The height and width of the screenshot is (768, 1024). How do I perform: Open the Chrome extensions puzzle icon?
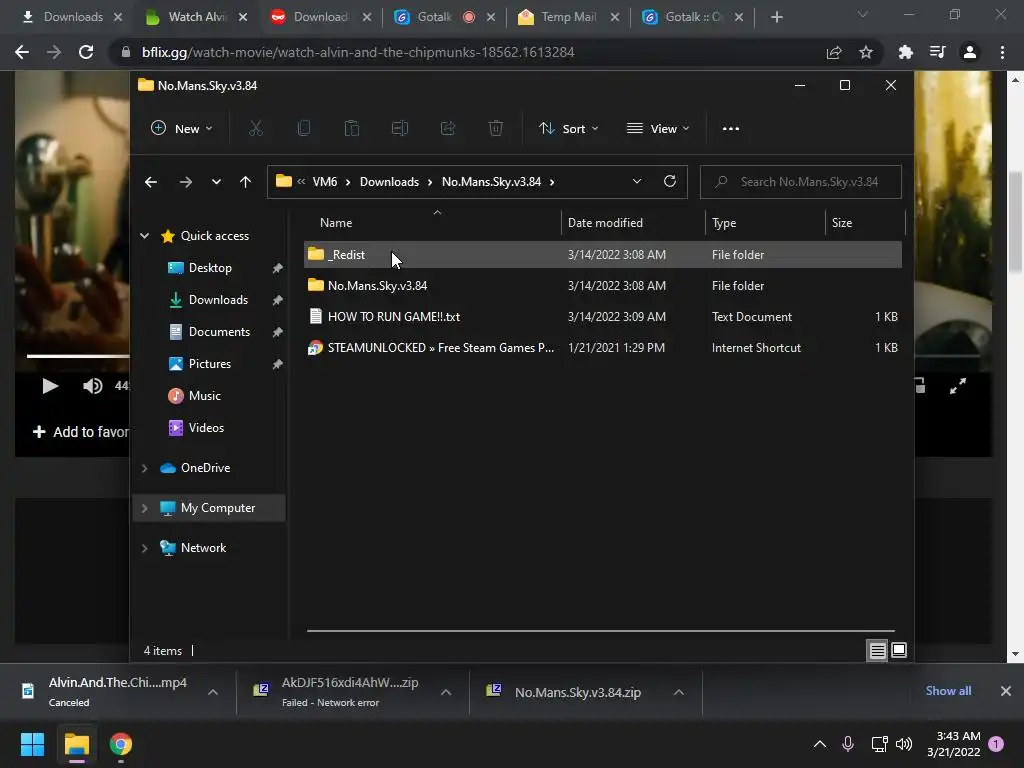(905, 52)
